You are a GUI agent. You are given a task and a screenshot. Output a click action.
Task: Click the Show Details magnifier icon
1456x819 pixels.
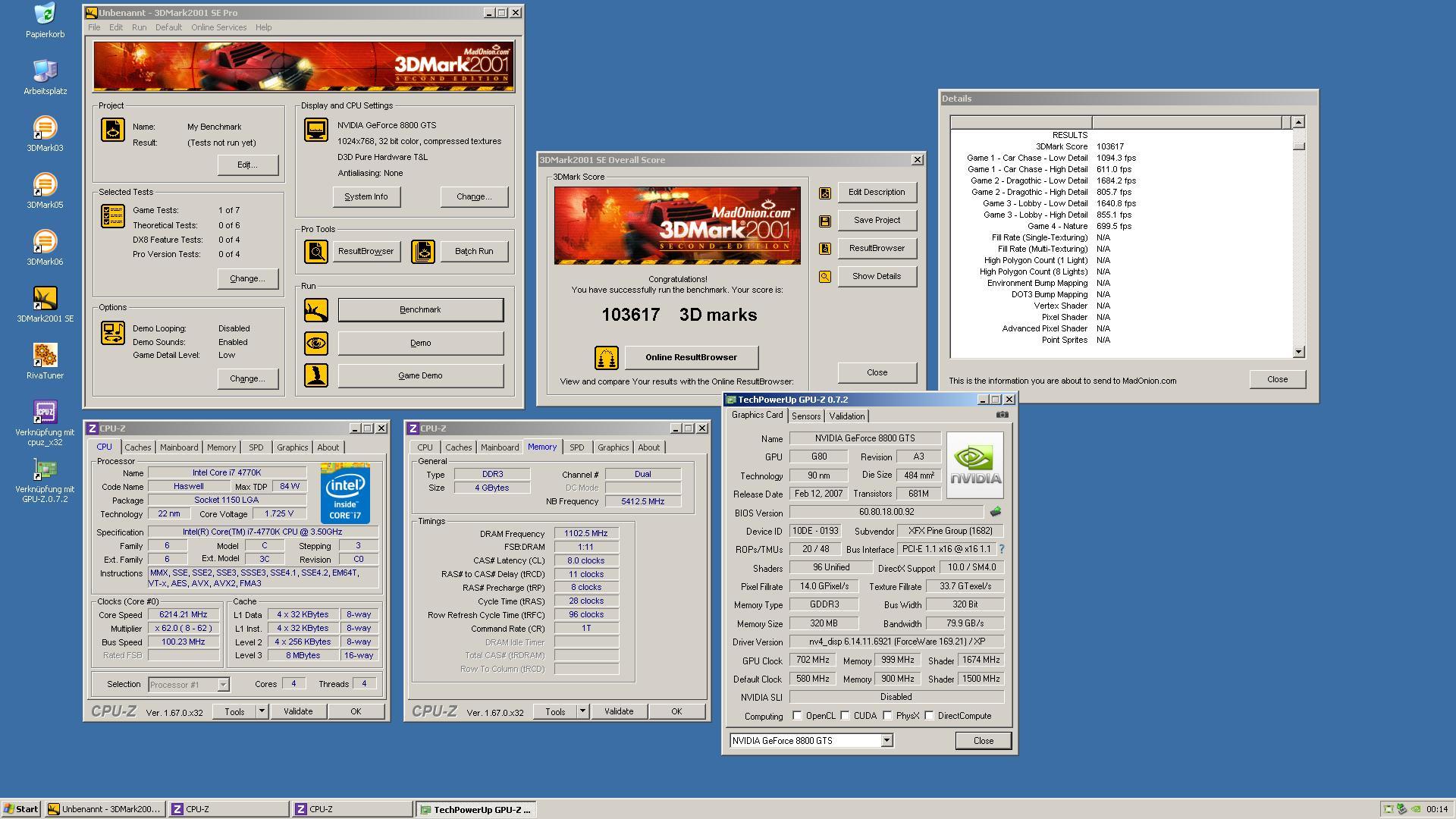pos(825,277)
